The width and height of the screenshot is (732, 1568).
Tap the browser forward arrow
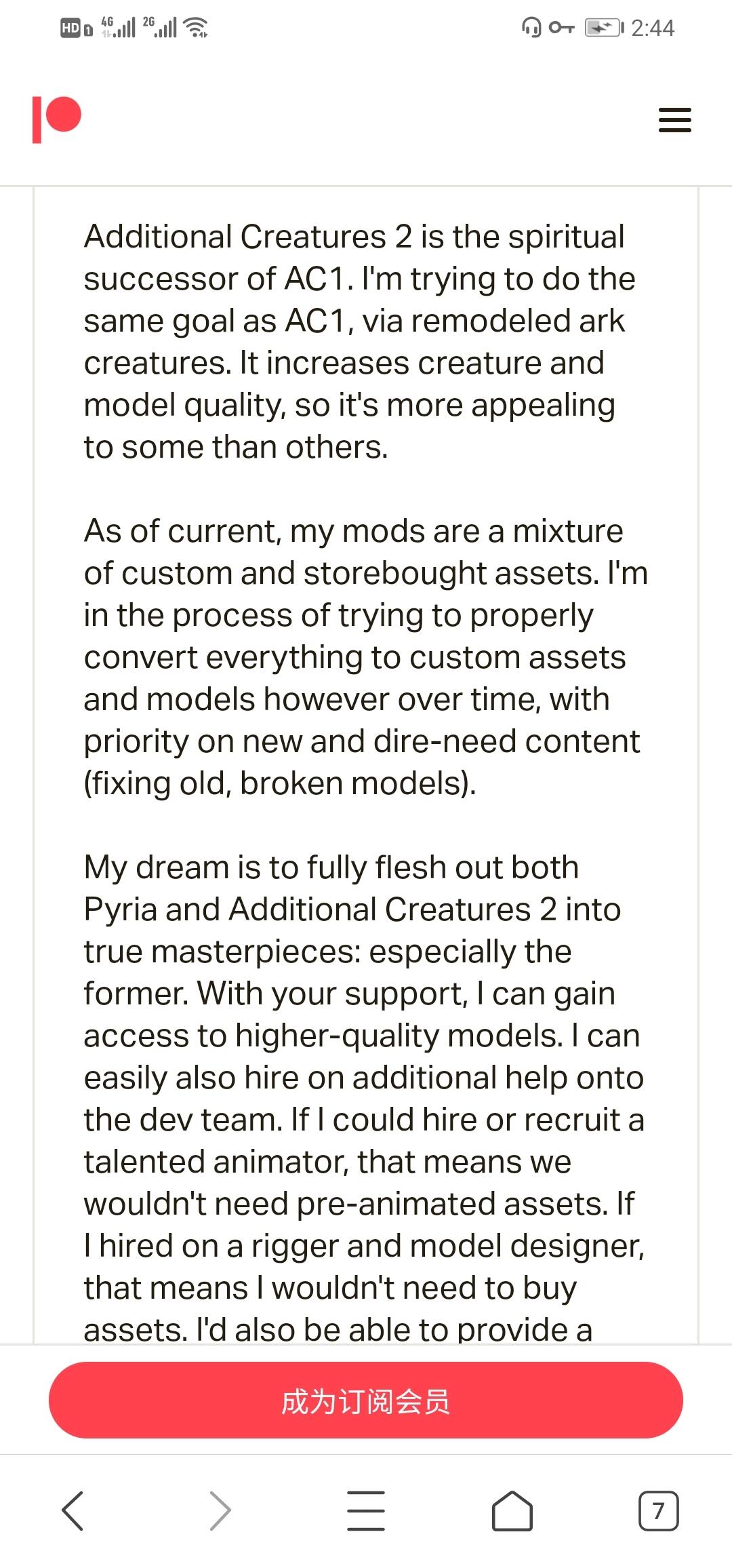(x=220, y=1511)
